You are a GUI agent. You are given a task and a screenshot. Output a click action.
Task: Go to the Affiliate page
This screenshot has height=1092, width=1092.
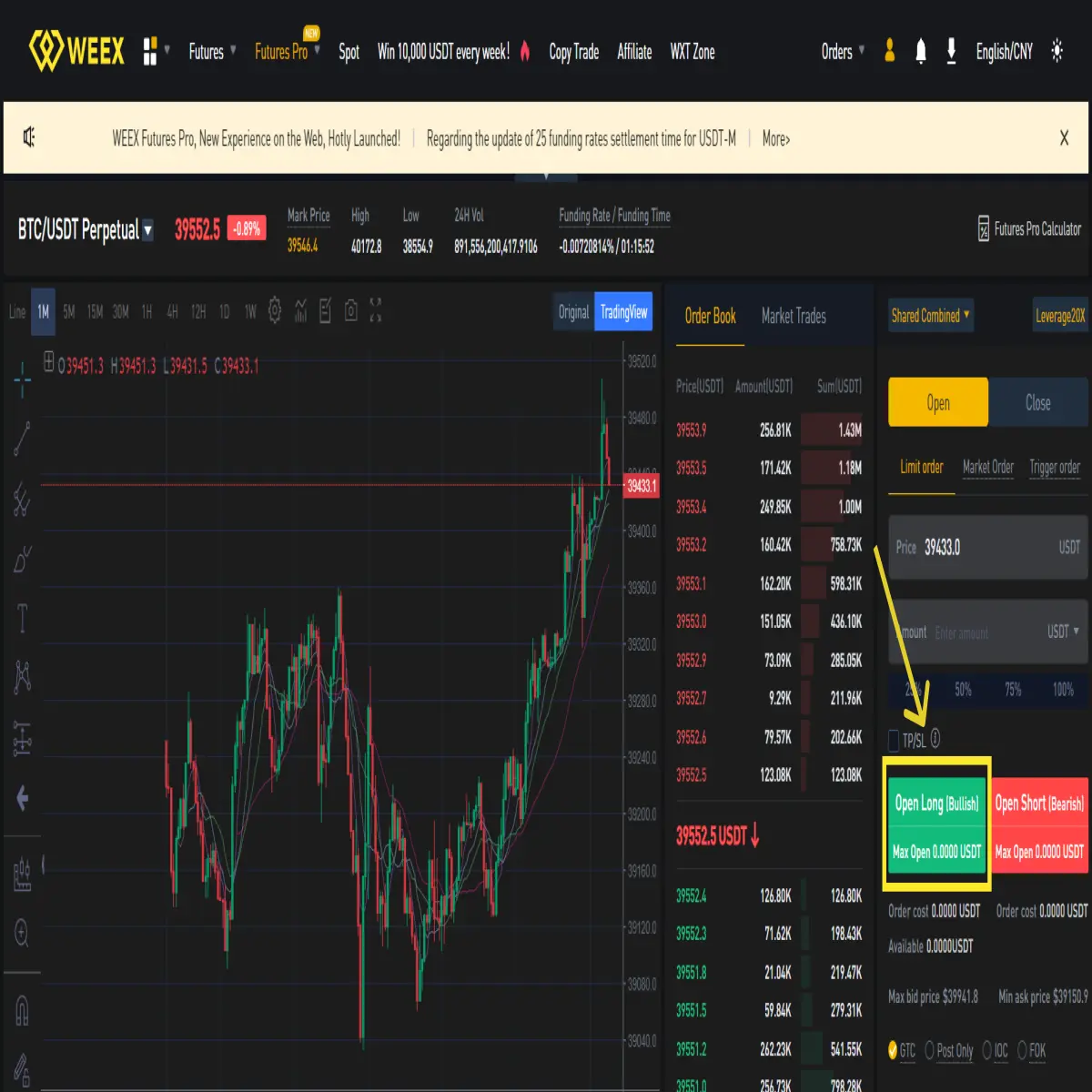pyautogui.click(x=634, y=52)
